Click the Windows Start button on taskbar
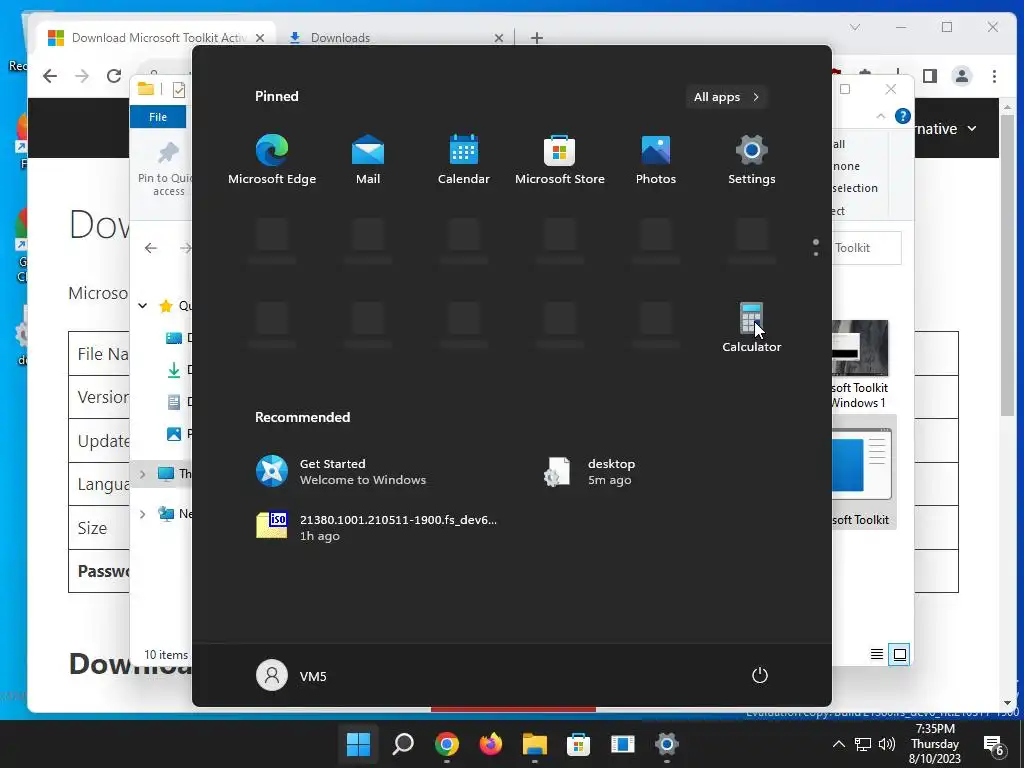This screenshot has width=1024, height=768. tap(358, 744)
